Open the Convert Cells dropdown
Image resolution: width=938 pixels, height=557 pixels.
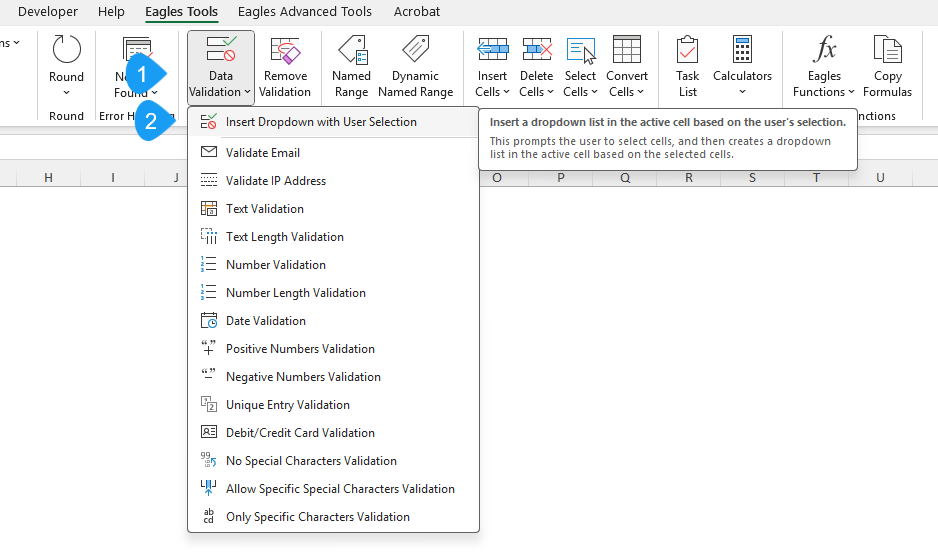[627, 66]
